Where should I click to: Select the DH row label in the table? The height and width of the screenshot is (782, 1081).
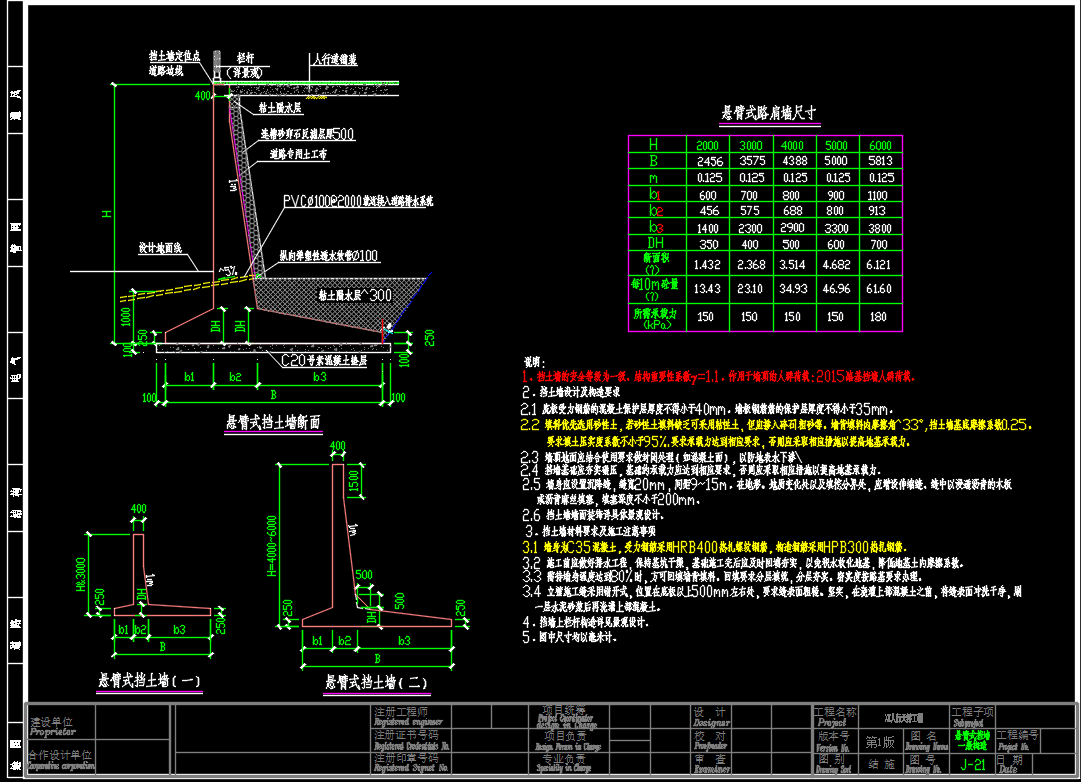655,243
